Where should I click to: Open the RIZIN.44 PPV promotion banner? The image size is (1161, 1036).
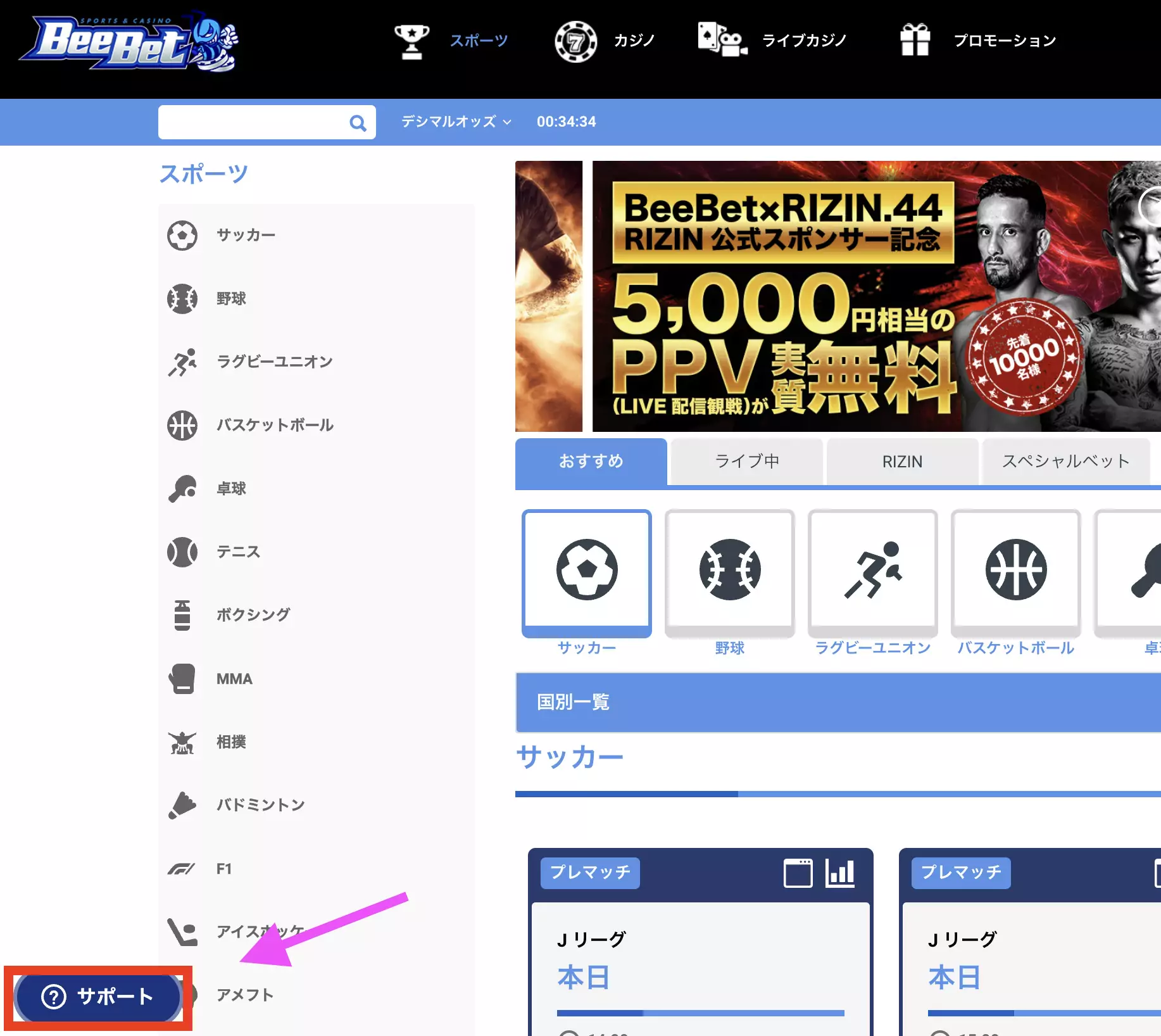coord(876,296)
